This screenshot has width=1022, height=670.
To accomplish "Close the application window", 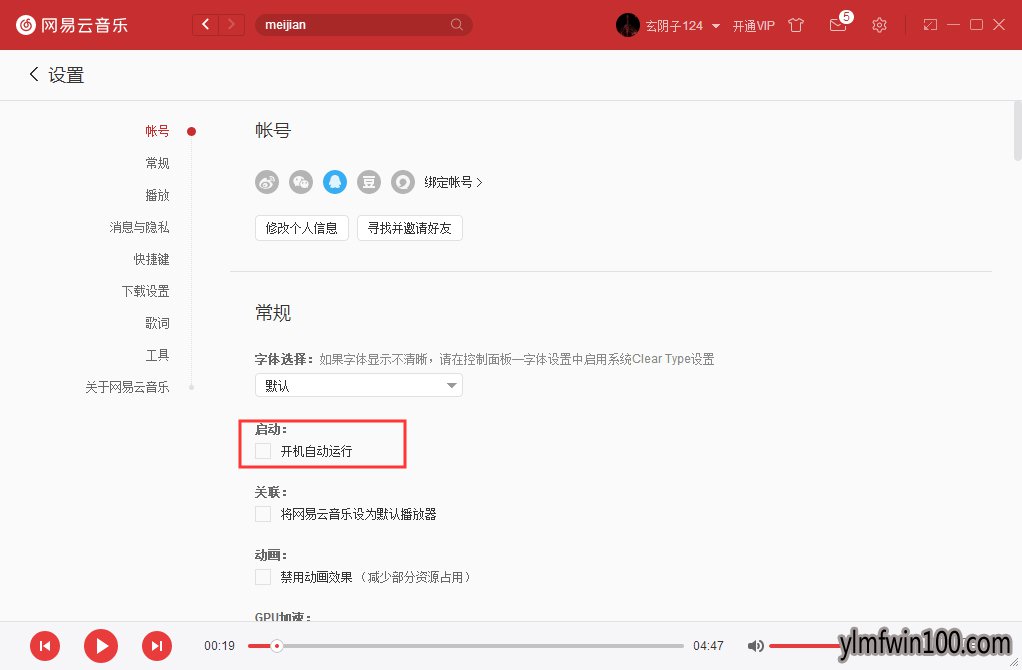I will point(999,25).
